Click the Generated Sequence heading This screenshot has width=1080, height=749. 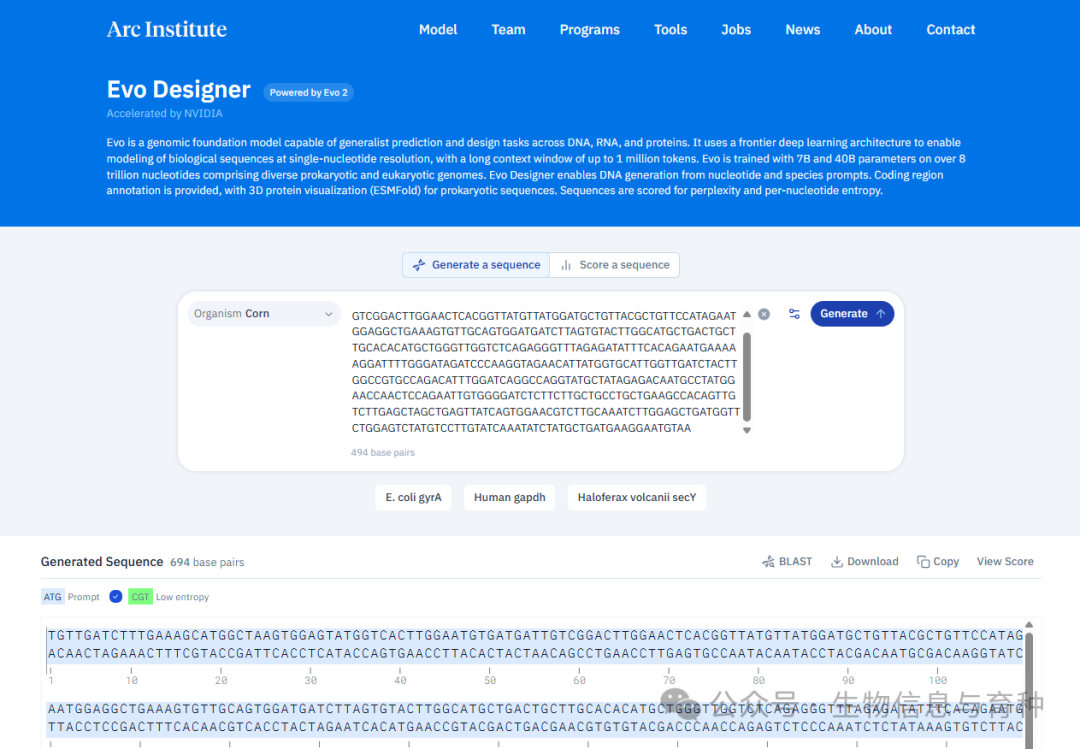point(102,562)
